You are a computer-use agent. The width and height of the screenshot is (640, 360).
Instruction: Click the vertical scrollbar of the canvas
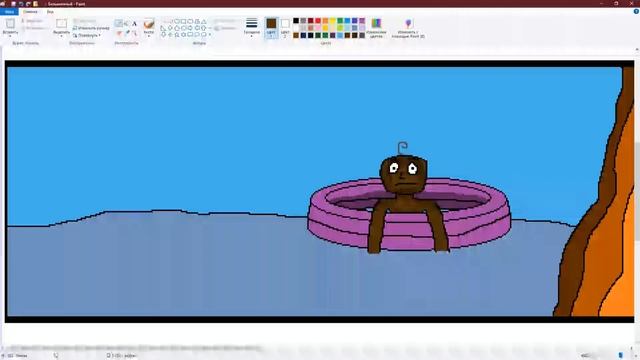(x=637, y=192)
